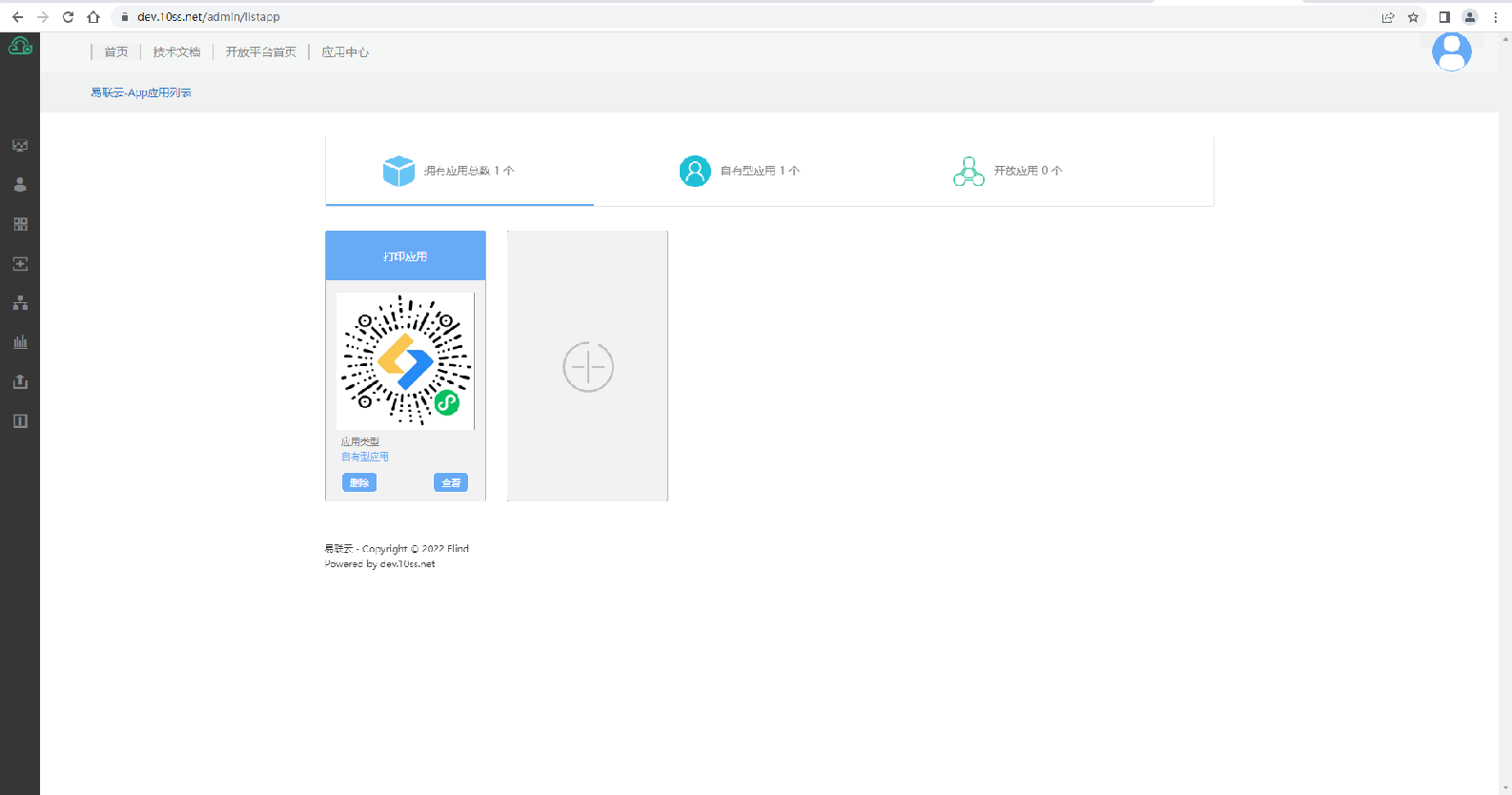Screen dimensions: 1512x795
Task: Click the green cloud logo in sidebar
Action: (20, 45)
